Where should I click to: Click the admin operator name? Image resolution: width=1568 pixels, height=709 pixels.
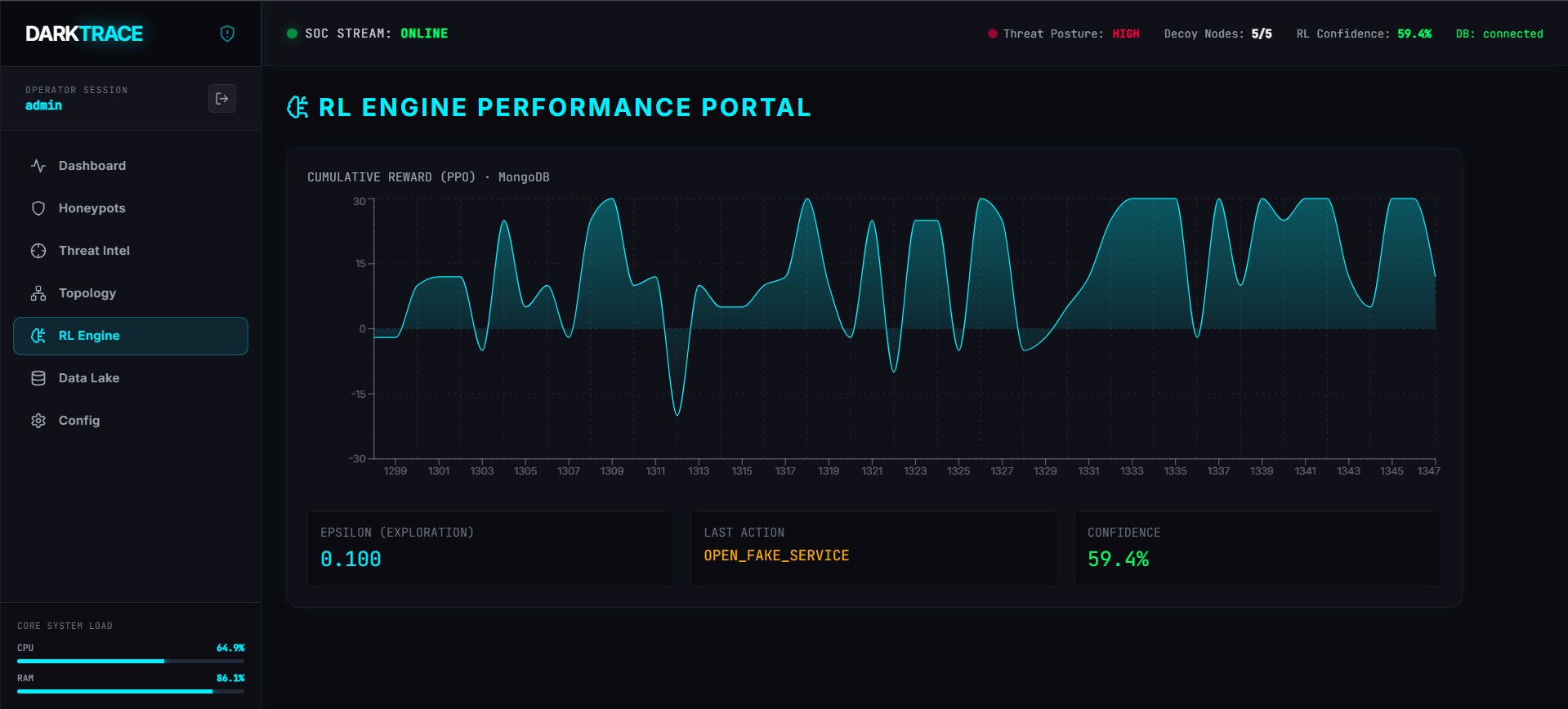[43, 105]
